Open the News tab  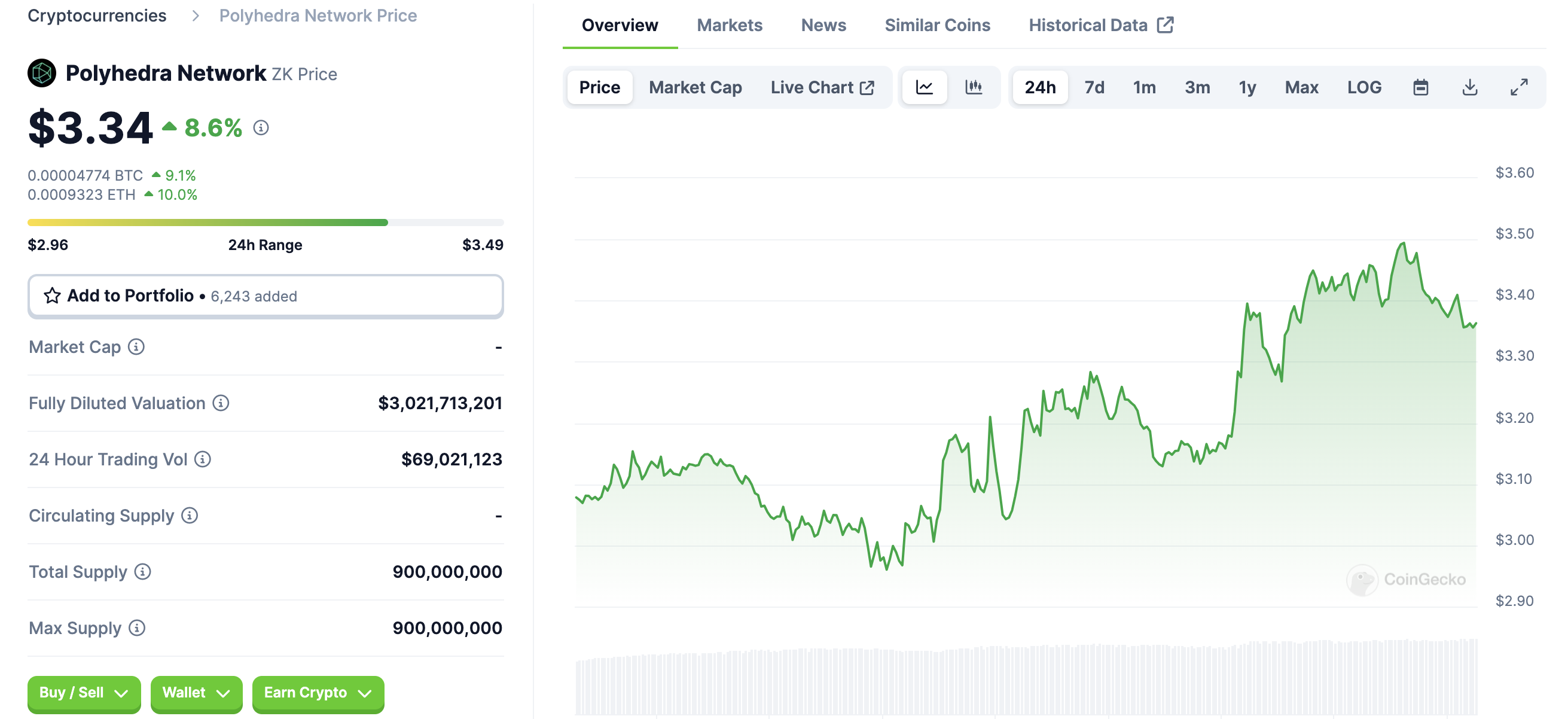[823, 25]
